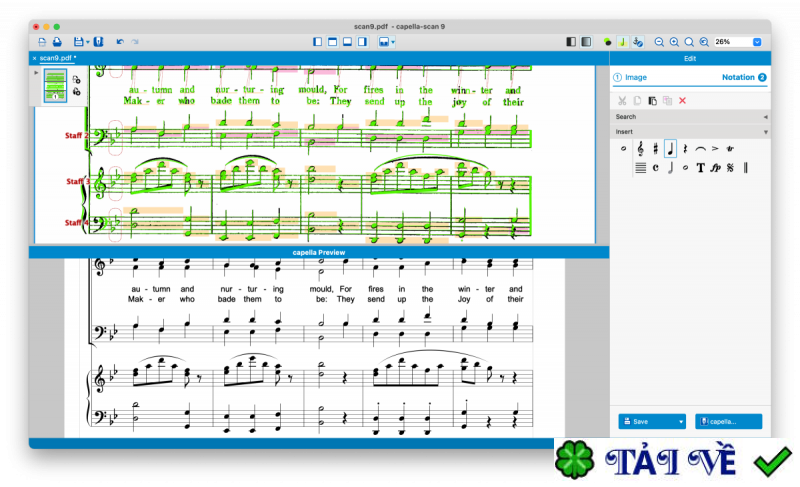Pick the slur insert tool
The height and width of the screenshot is (487, 800).
point(700,149)
